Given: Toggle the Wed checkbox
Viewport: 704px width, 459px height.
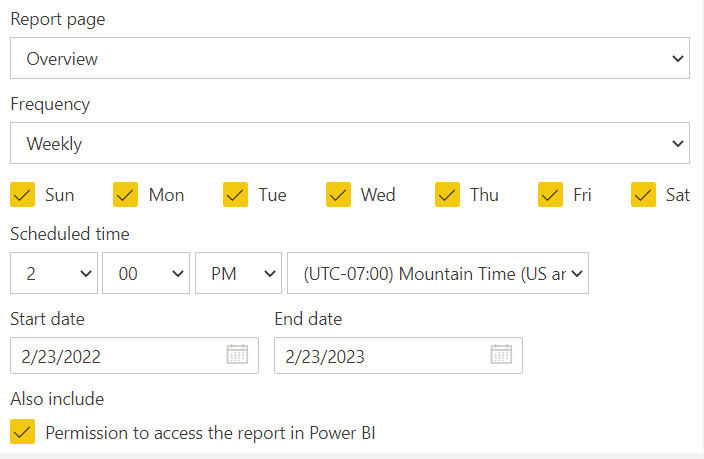Looking at the screenshot, I should tap(338, 194).
